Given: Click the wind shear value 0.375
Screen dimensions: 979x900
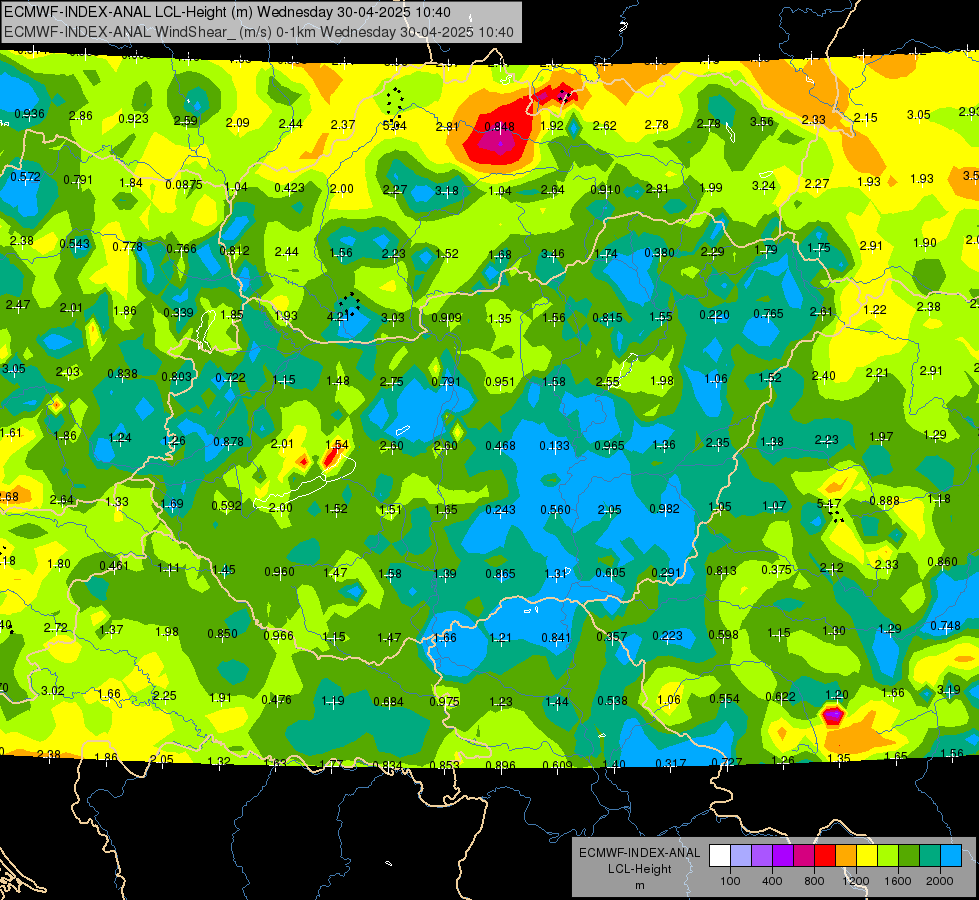Looking at the screenshot, I should [776, 570].
